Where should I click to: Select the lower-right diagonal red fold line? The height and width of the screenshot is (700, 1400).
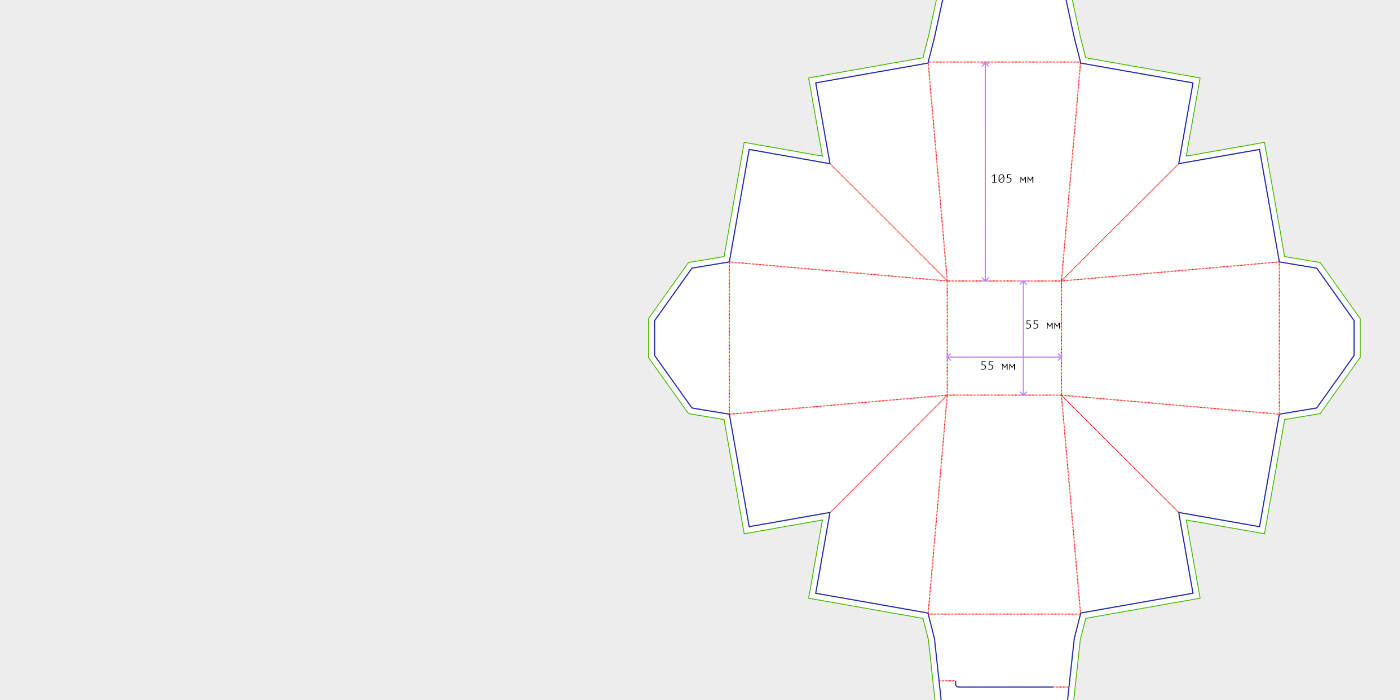tap(1120, 454)
